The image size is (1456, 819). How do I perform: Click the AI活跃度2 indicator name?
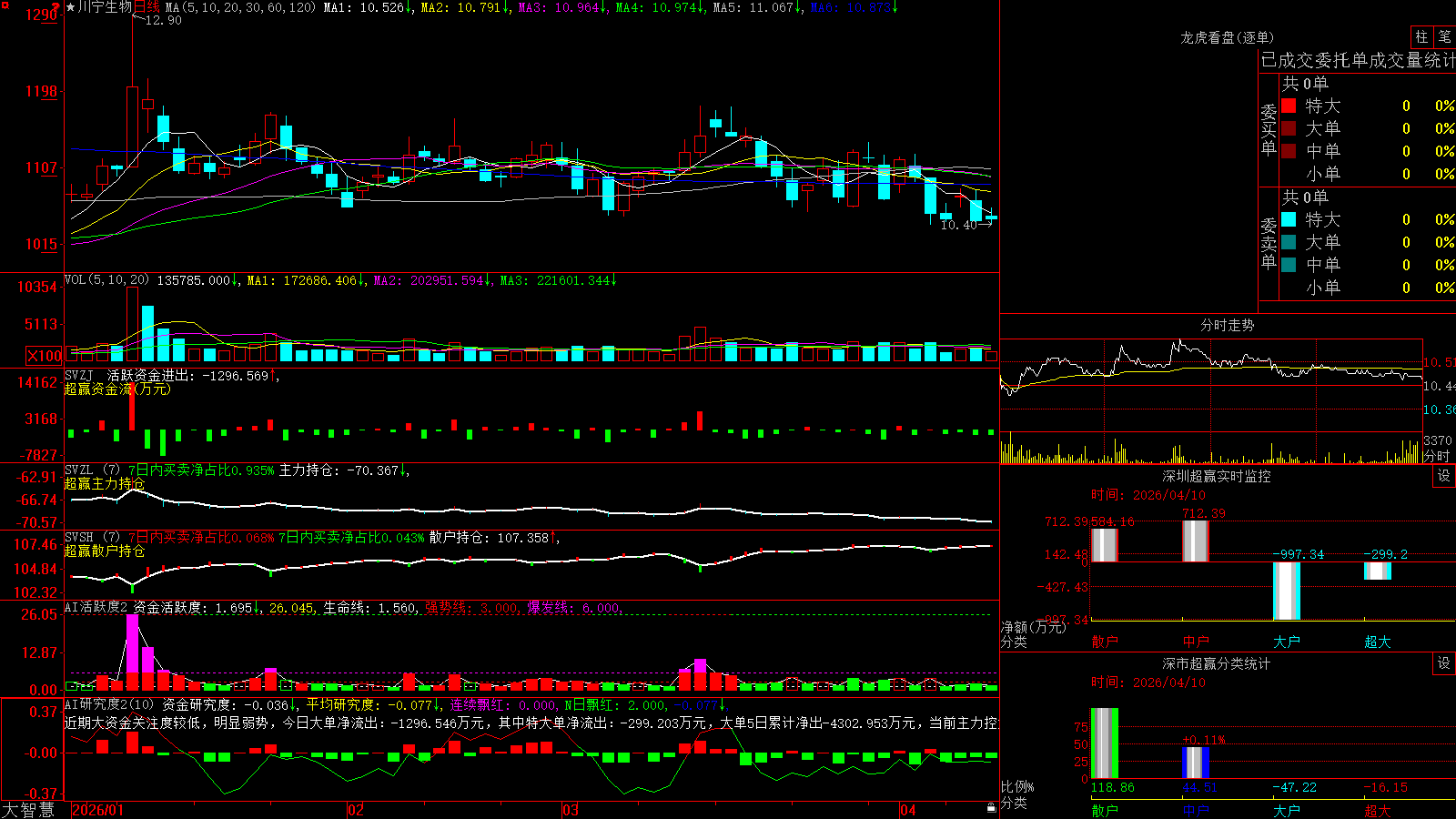[96, 607]
